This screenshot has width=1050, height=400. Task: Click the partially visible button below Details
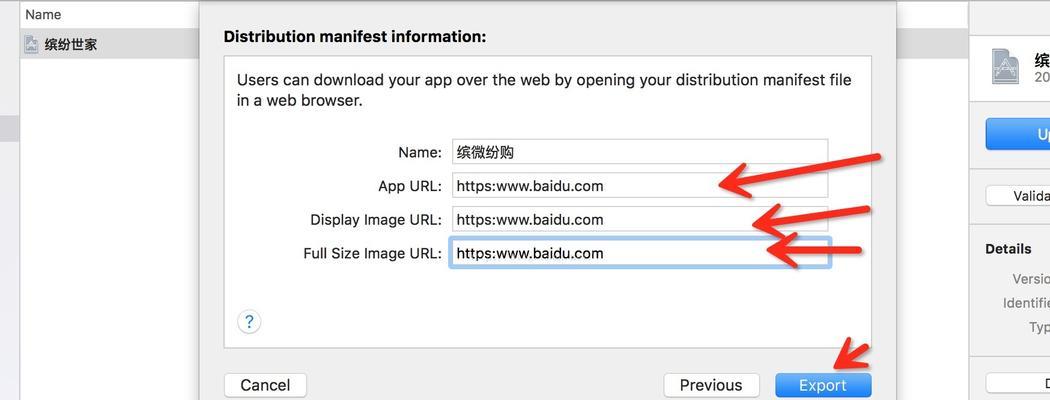(x=1017, y=383)
